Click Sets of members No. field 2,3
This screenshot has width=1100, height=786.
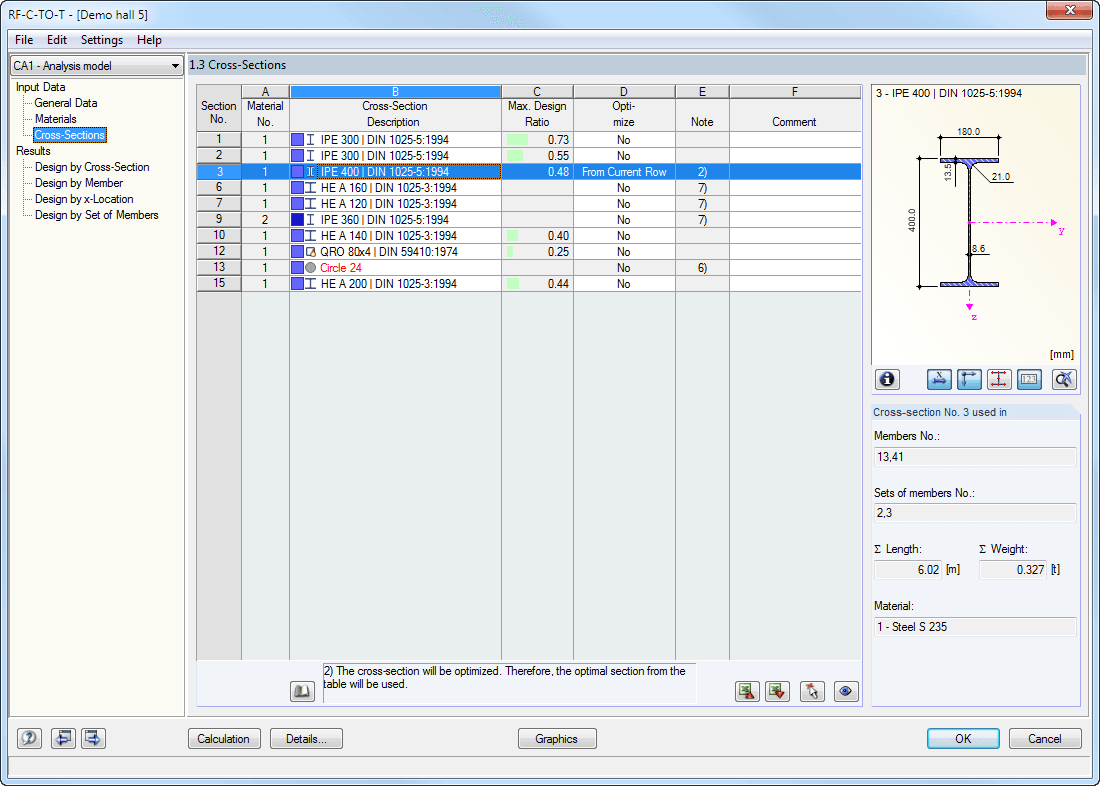click(975, 513)
